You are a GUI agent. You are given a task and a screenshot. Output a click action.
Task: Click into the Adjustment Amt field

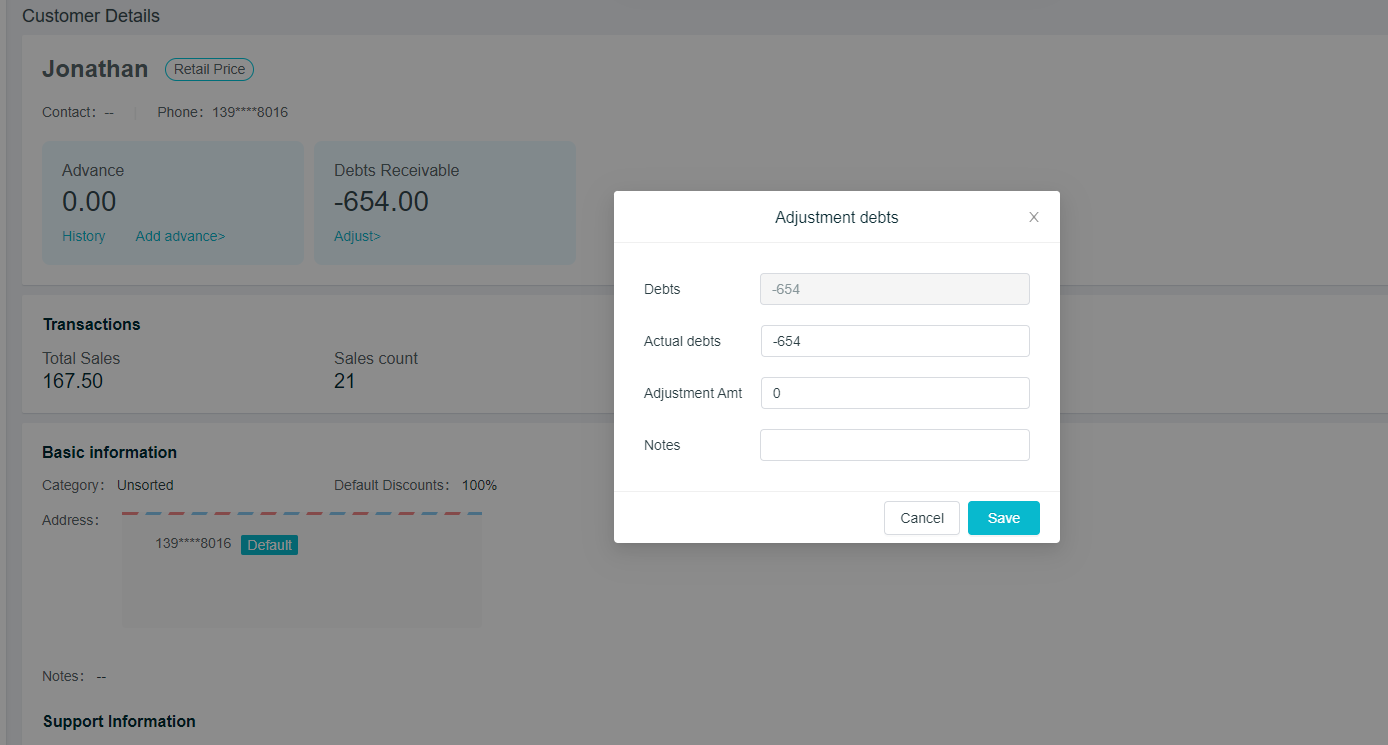[894, 393]
